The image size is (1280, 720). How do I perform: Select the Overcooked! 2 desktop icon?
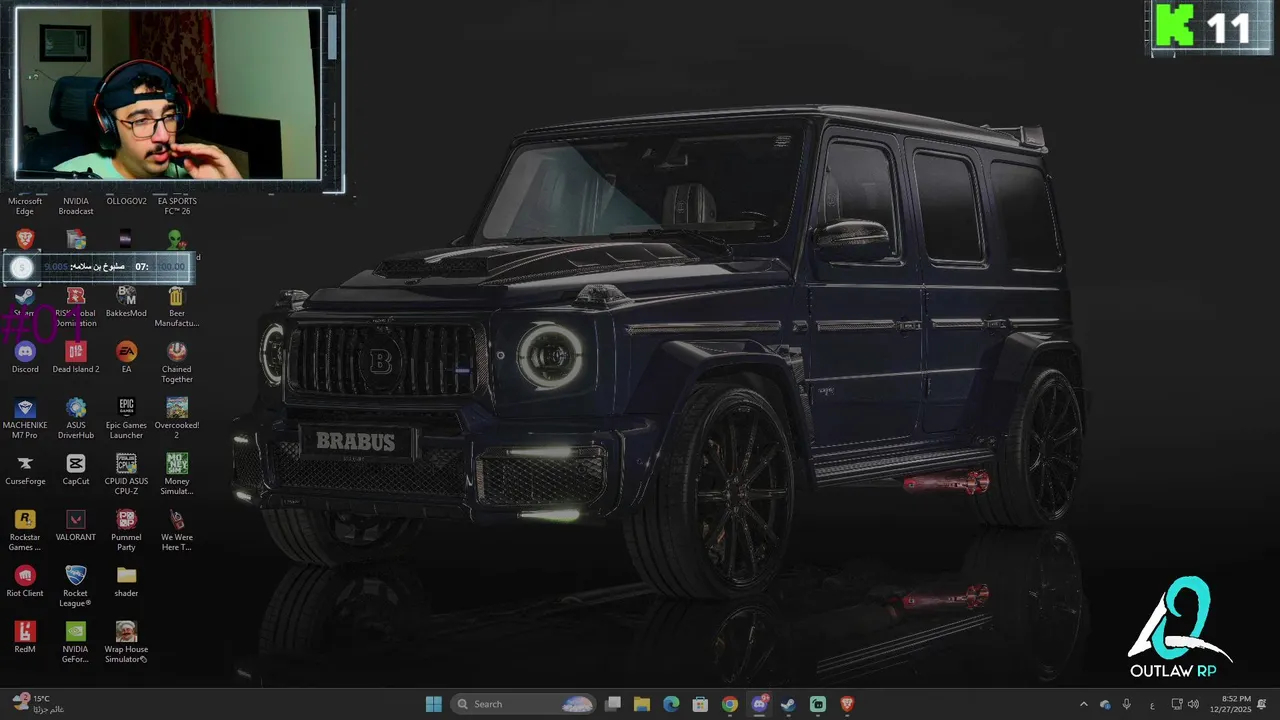[176, 418]
